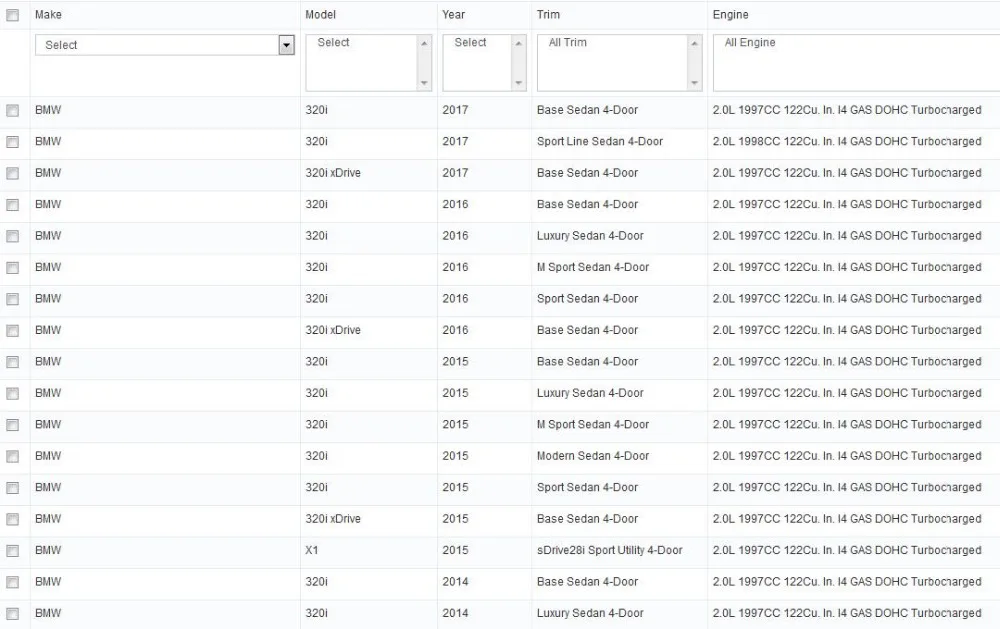
Task: Open the Make Select dropdown
Action: 165,45
